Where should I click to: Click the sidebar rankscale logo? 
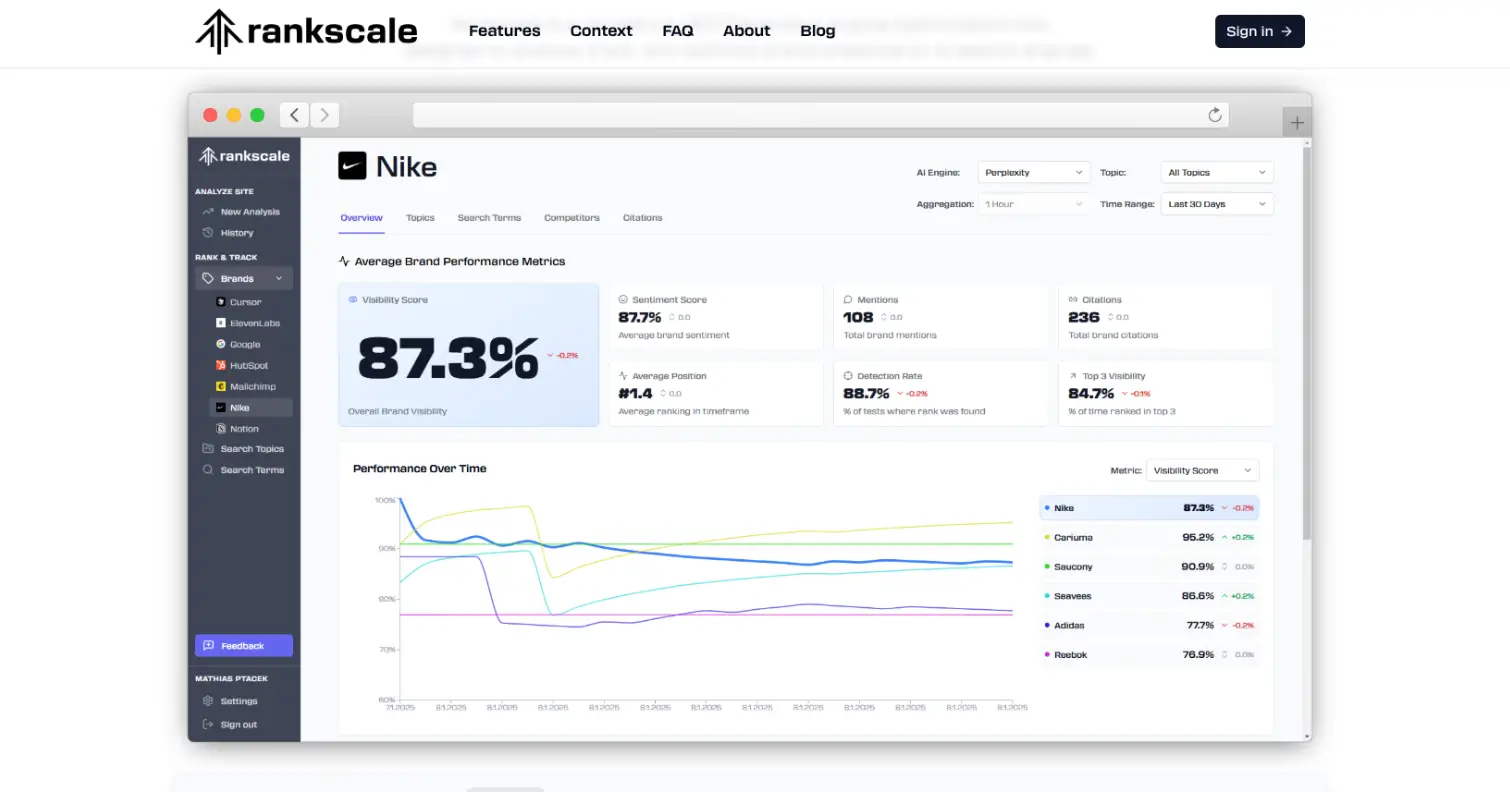pos(244,156)
